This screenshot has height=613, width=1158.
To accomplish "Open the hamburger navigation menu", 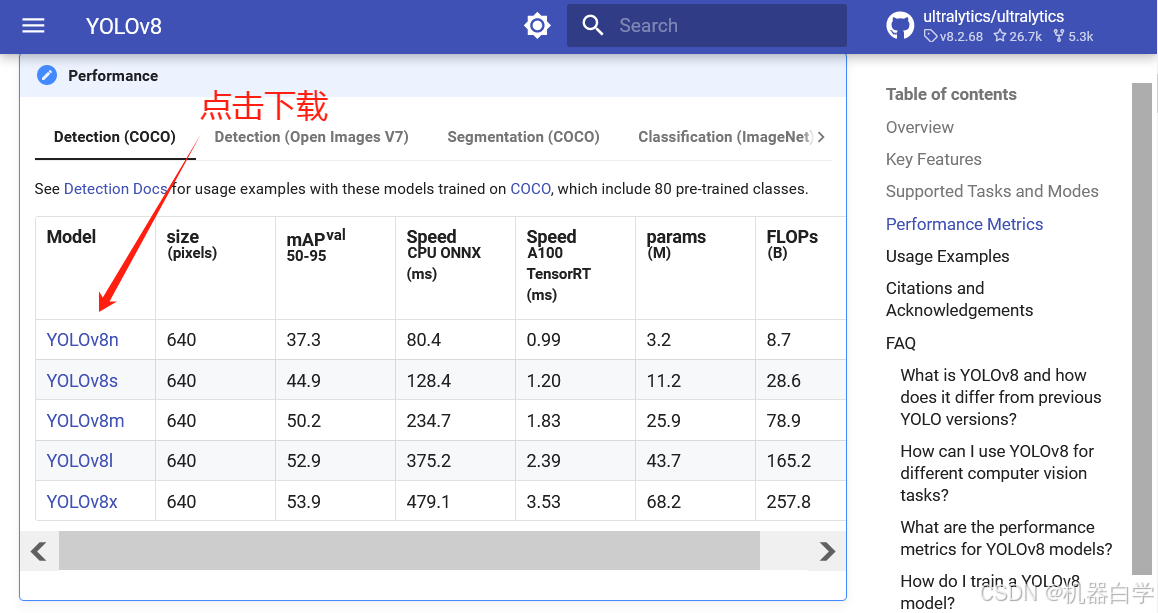I will (x=33, y=26).
